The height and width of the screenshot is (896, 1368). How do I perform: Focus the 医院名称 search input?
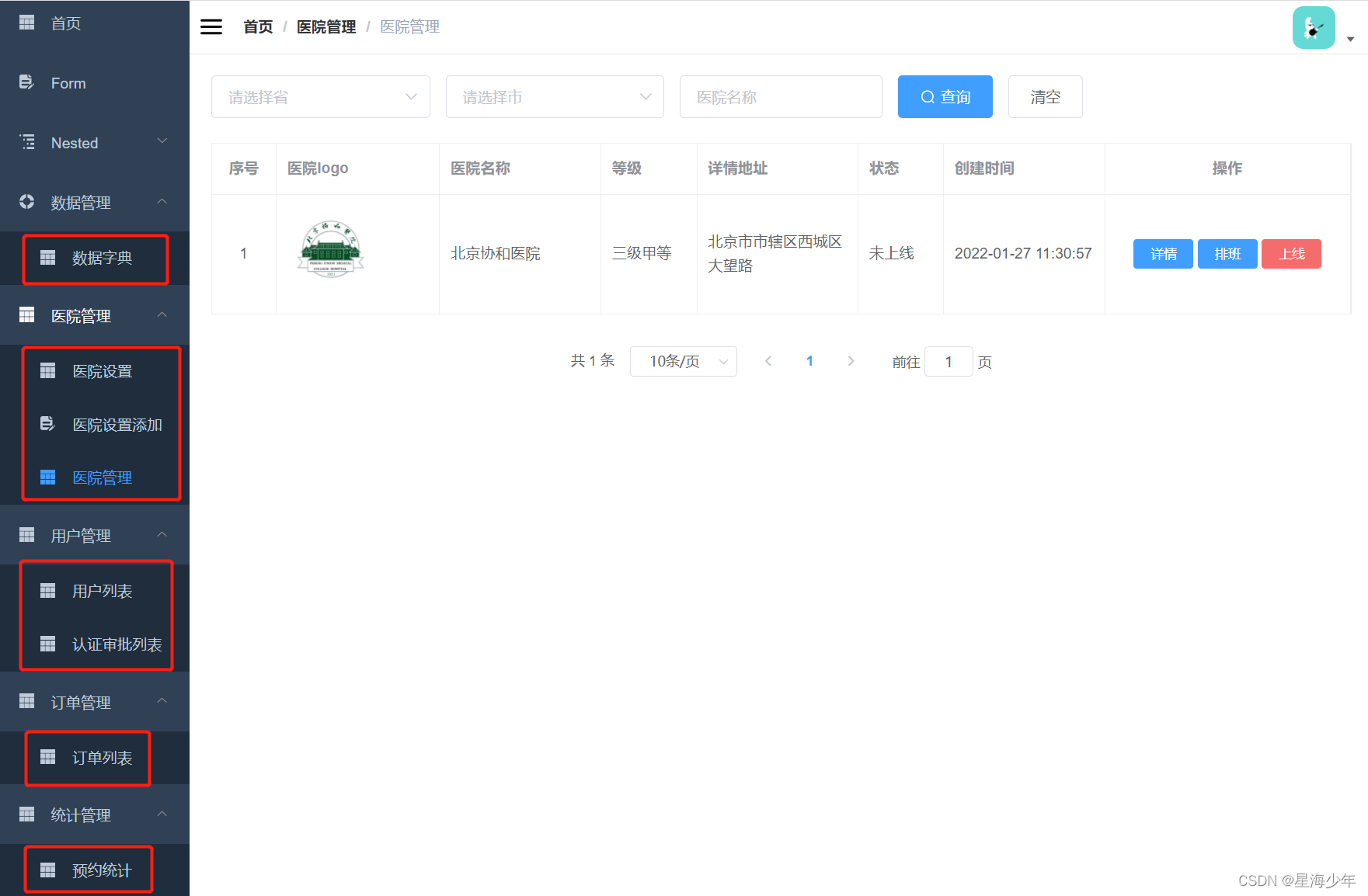781,97
